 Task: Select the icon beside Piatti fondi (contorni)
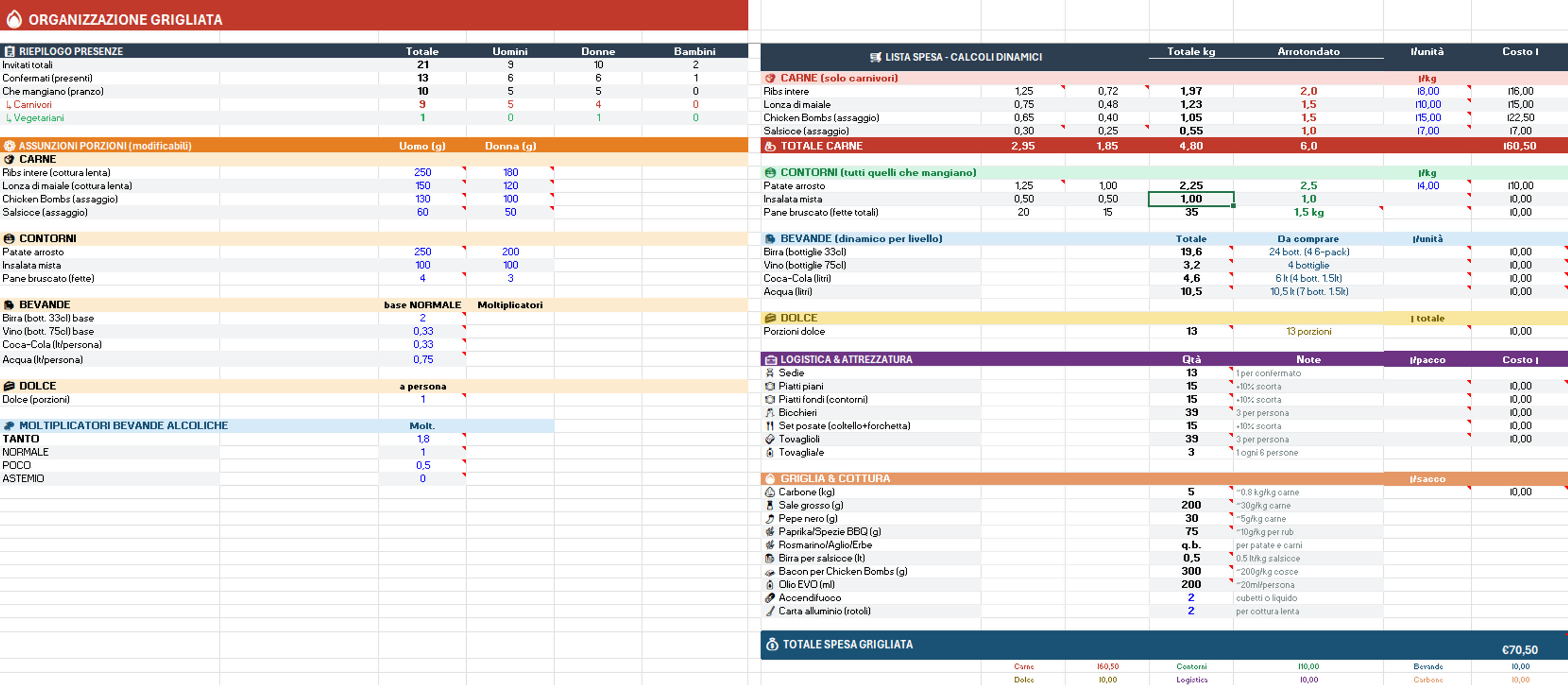click(x=770, y=399)
